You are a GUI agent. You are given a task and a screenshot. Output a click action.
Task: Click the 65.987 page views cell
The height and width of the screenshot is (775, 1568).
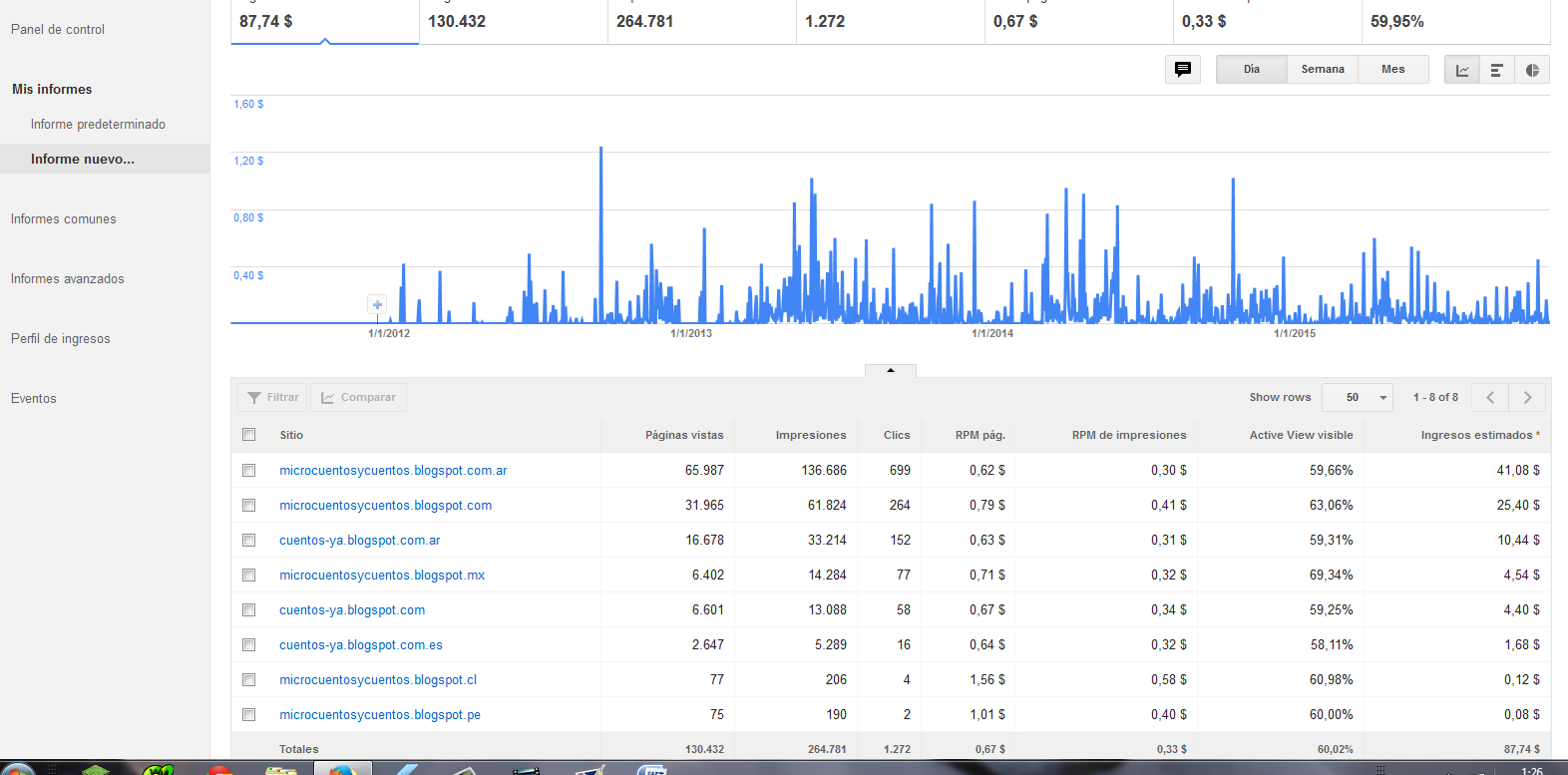click(704, 471)
